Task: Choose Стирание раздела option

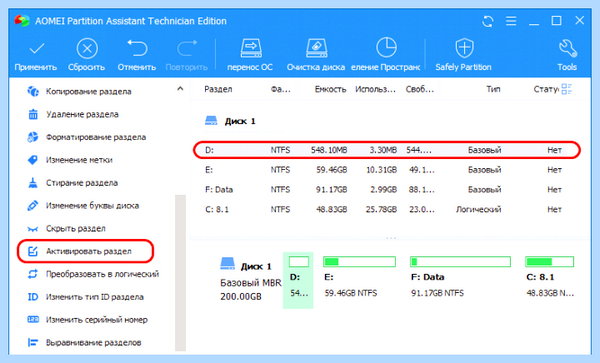Action: tap(82, 183)
